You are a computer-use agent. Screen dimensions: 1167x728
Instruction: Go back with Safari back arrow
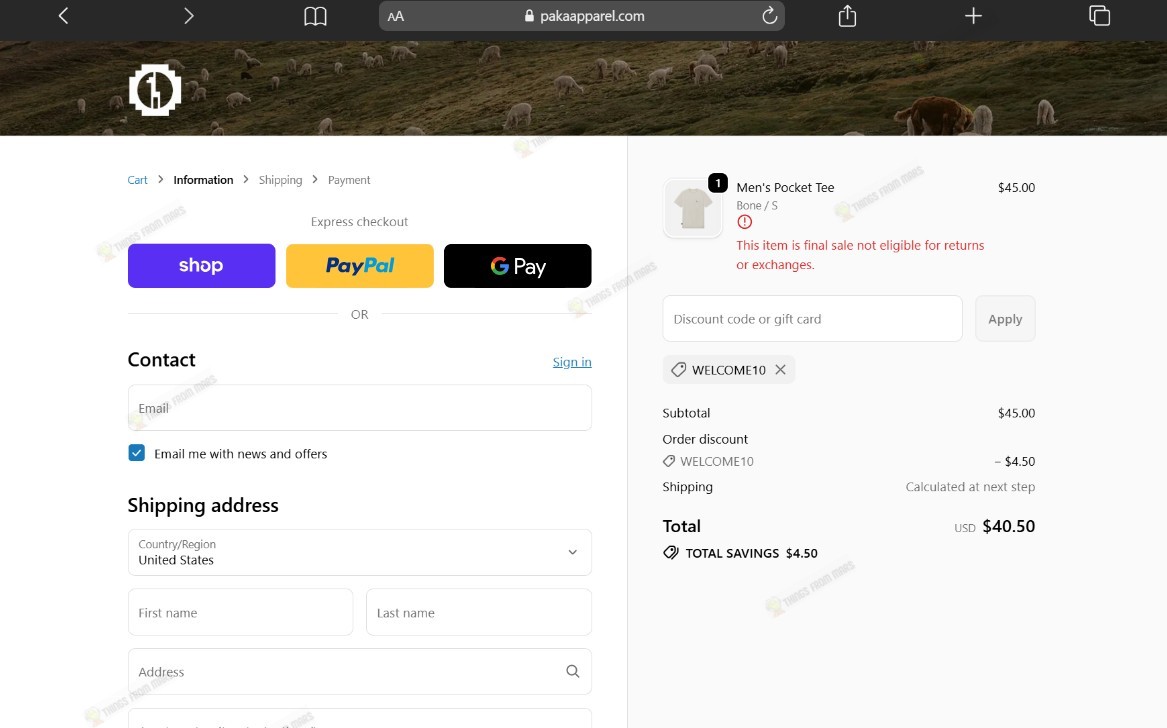[x=63, y=16]
